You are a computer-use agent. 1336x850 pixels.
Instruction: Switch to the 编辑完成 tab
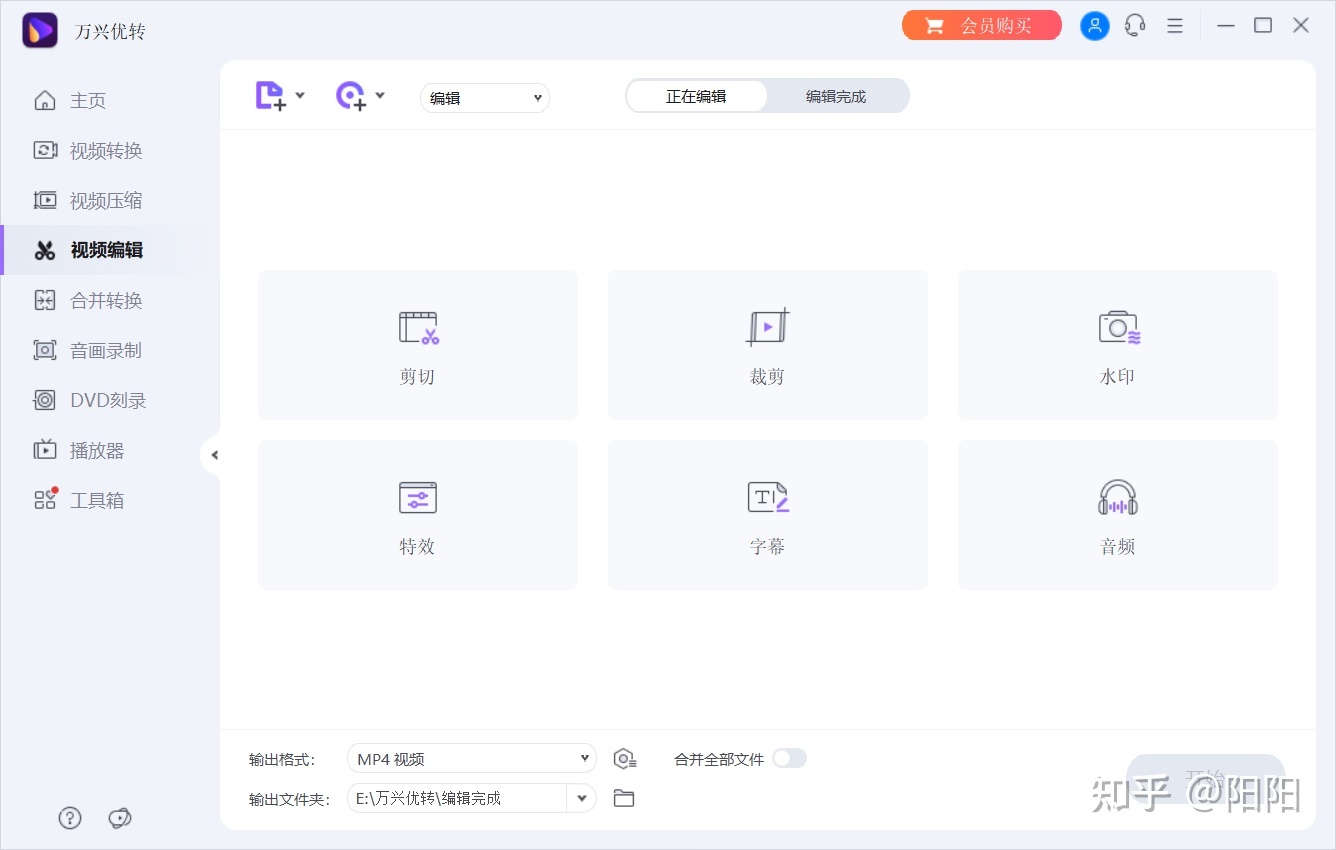click(x=836, y=96)
